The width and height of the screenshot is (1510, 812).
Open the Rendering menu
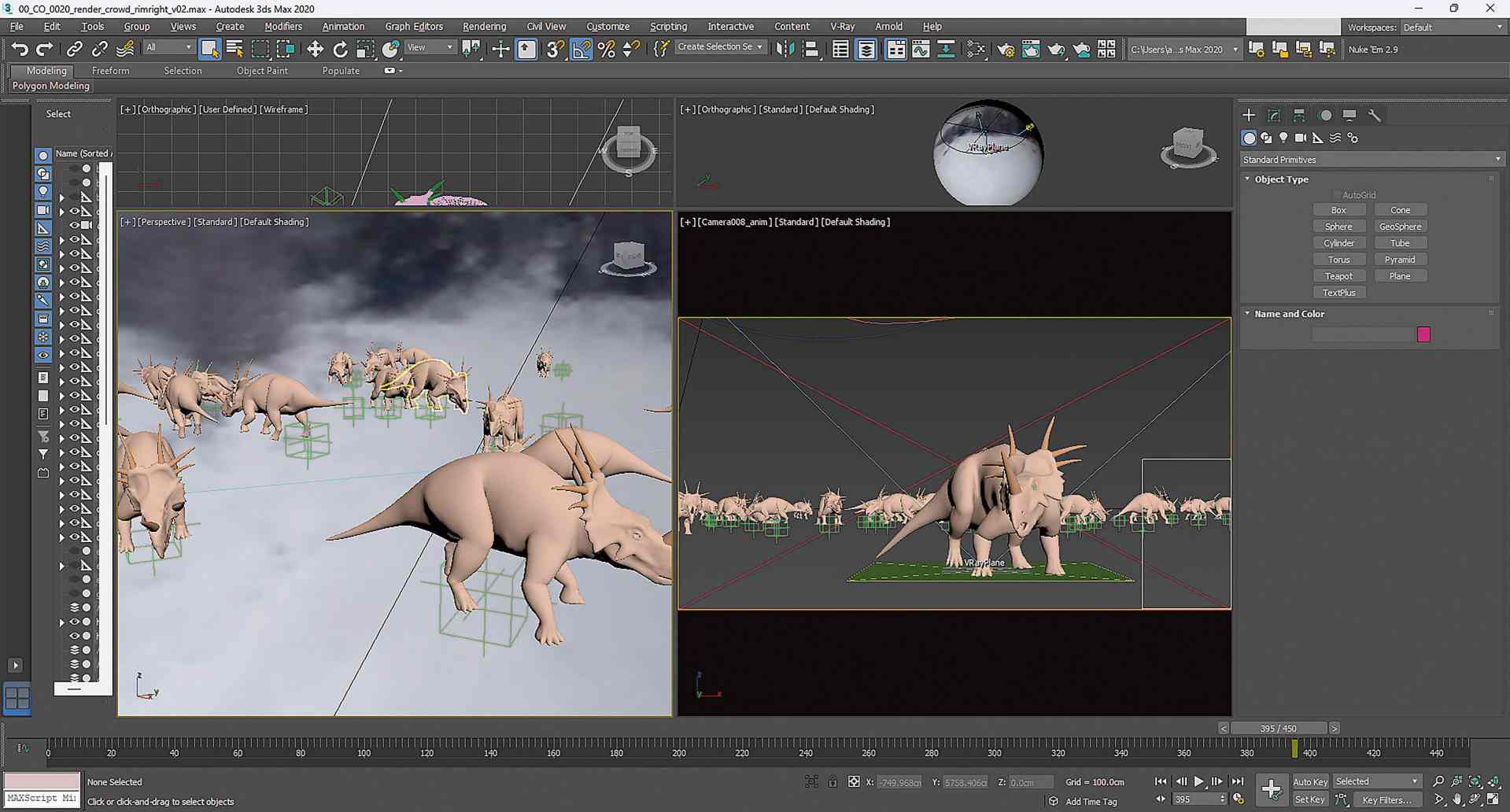[x=483, y=26]
